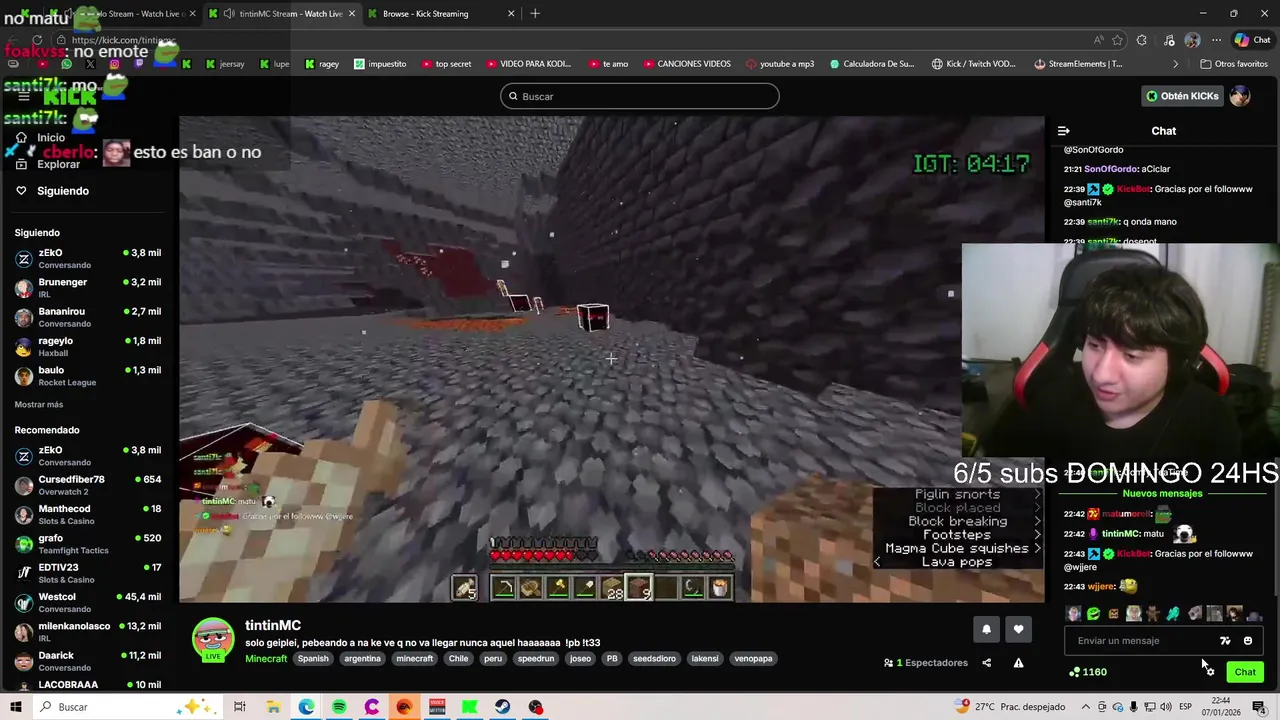Viewport: 1280px width, 720px height.
Task: Toggle stream notifications bell
Action: tap(986, 629)
